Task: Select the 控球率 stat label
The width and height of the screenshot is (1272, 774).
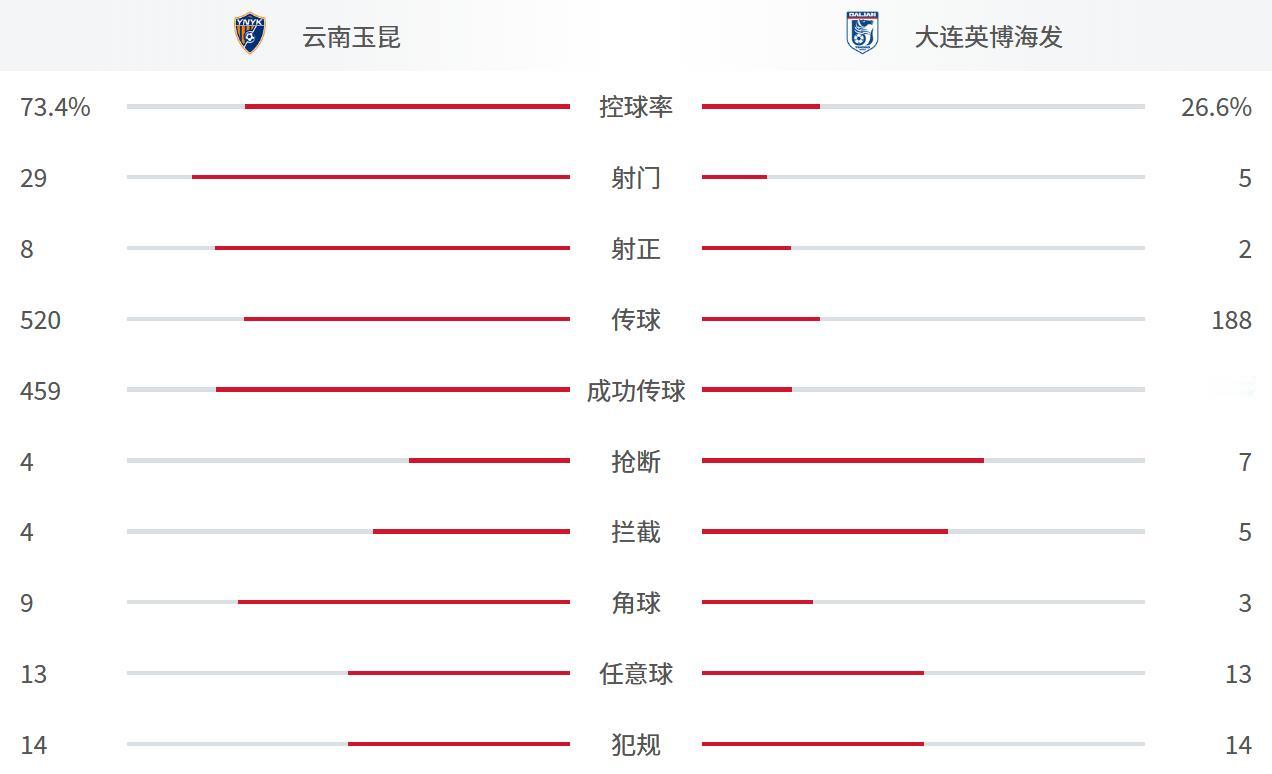Action: point(636,107)
